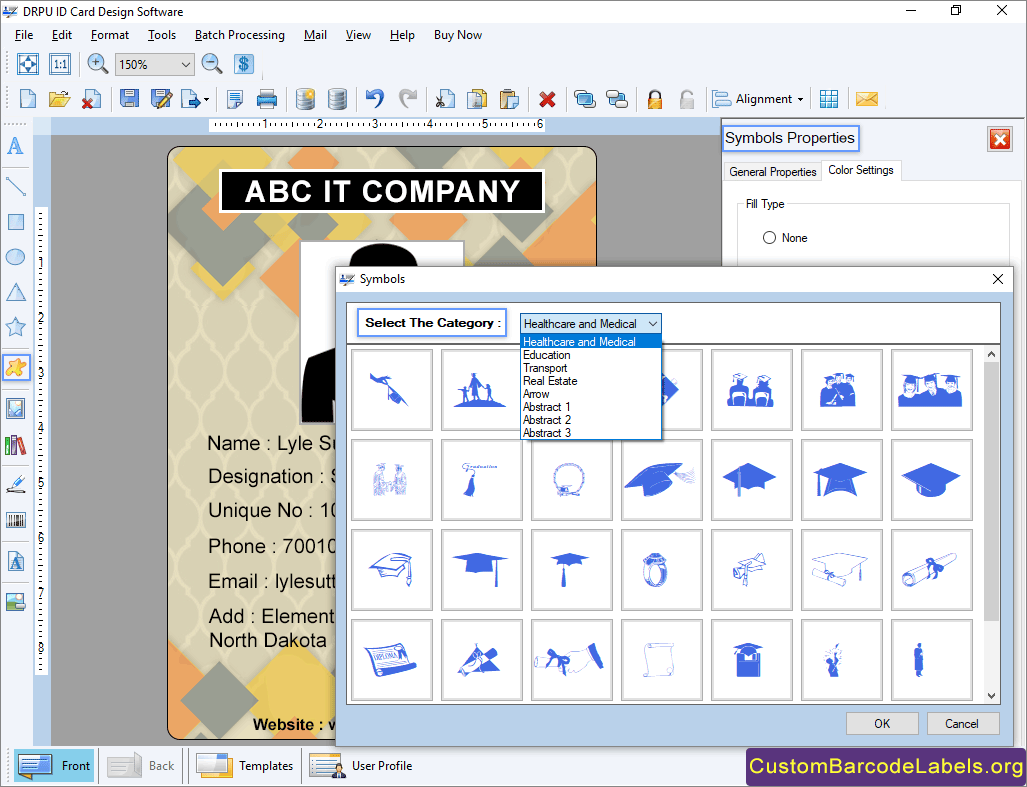Close the Symbols Properties panel

[x=999, y=139]
